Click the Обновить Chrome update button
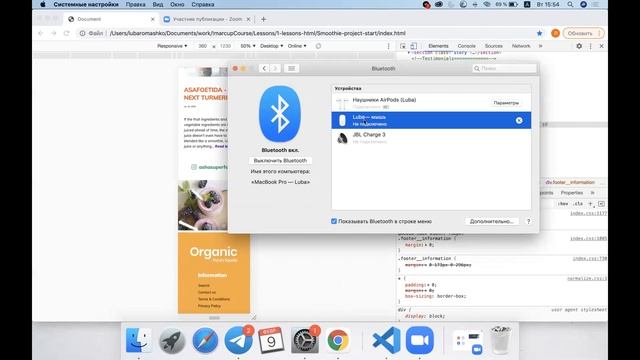The image size is (640, 360). (583, 33)
